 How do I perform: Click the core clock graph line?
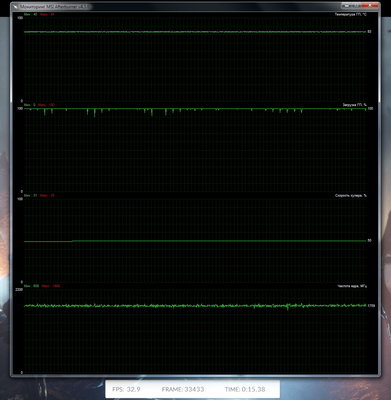195,305
